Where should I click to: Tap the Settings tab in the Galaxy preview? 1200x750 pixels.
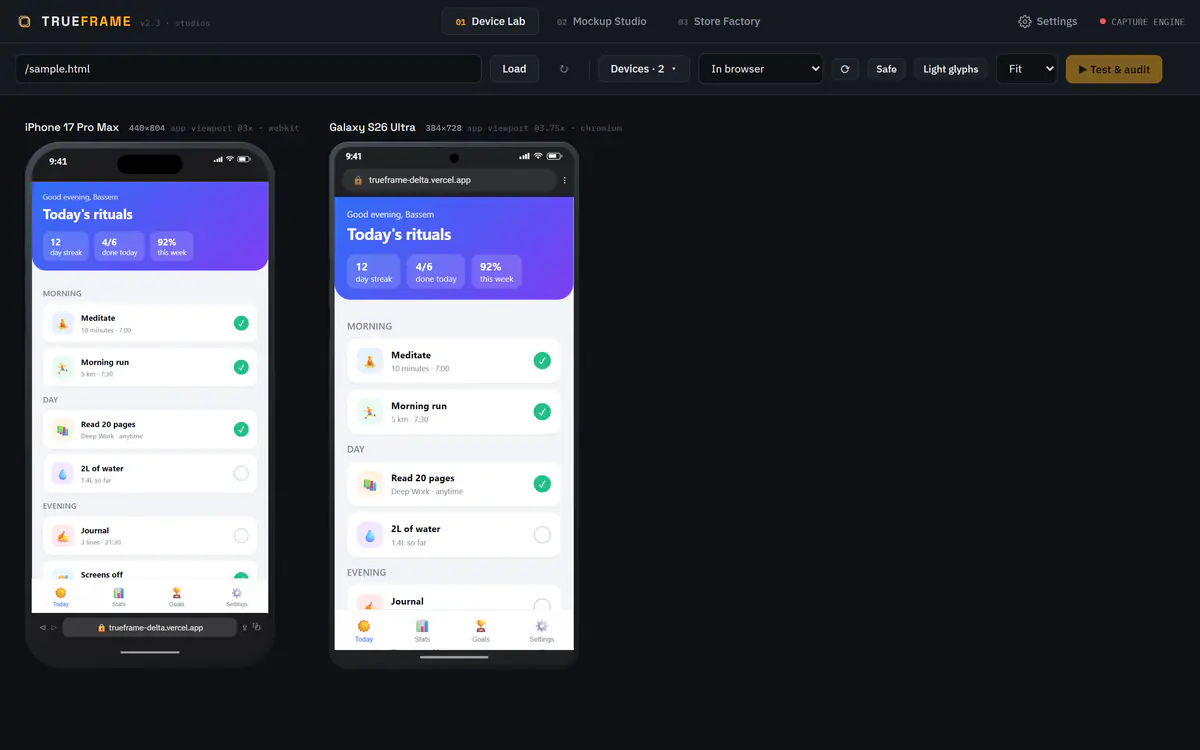coord(542,631)
